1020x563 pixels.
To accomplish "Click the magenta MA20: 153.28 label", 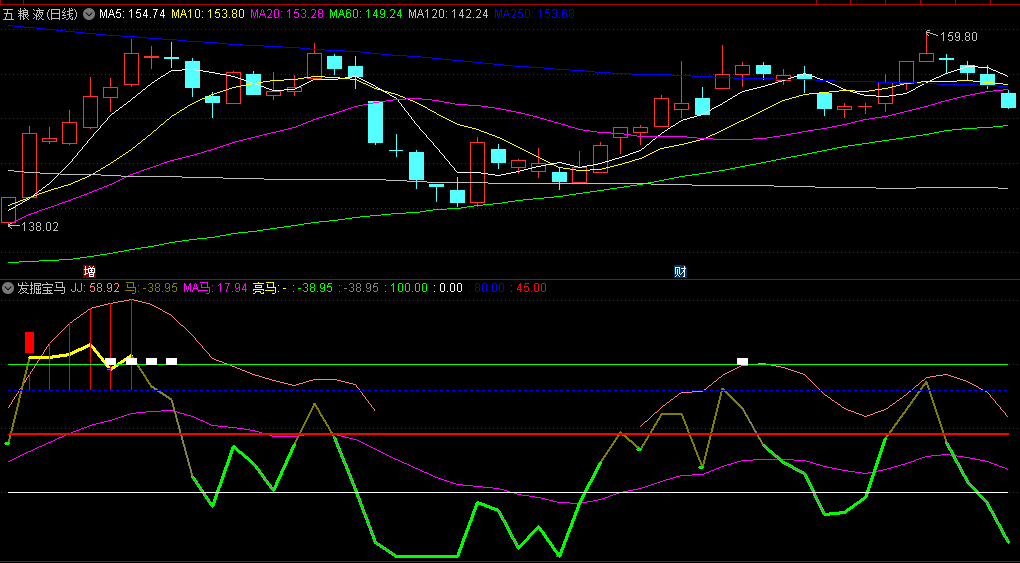I will pos(288,14).
